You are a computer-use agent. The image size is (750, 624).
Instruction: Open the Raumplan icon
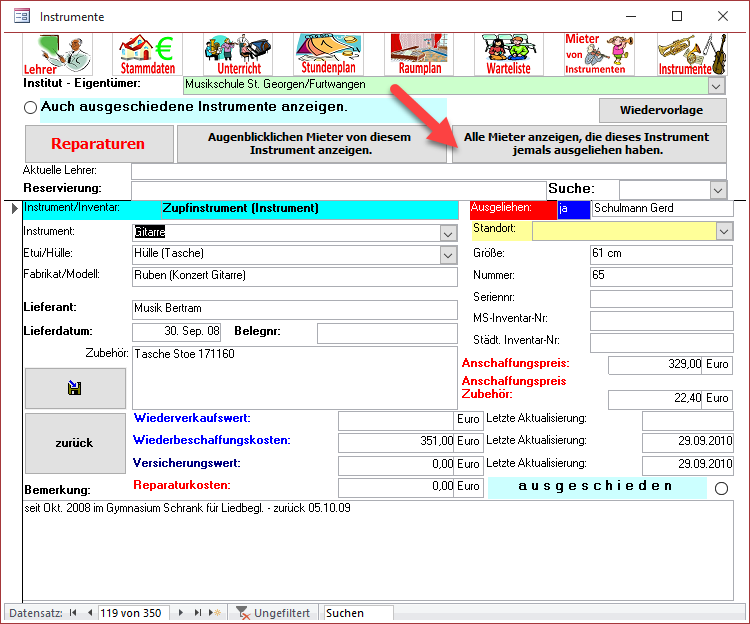tap(420, 54)
